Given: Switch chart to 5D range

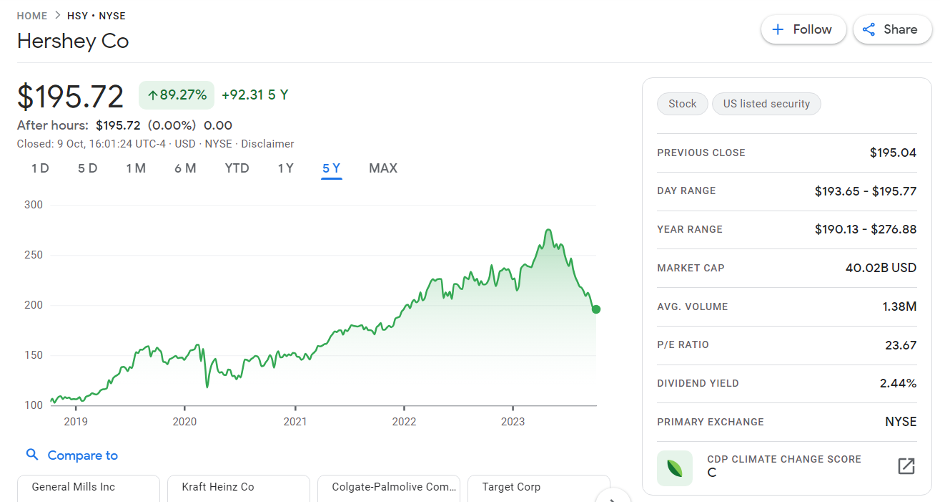Looking at the screenshot, I should 88,168.
